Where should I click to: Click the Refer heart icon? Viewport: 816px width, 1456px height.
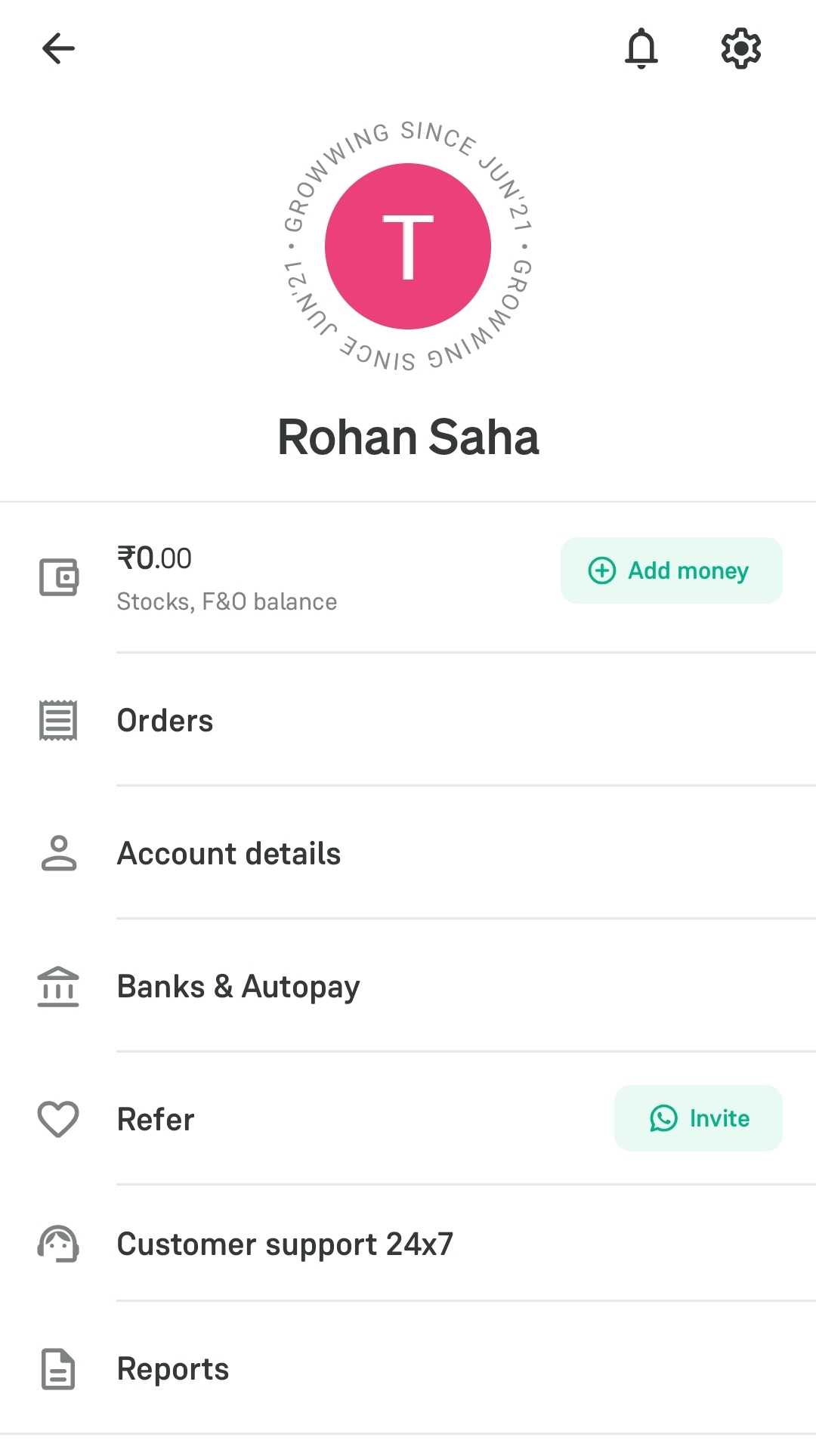[58, 1119]
